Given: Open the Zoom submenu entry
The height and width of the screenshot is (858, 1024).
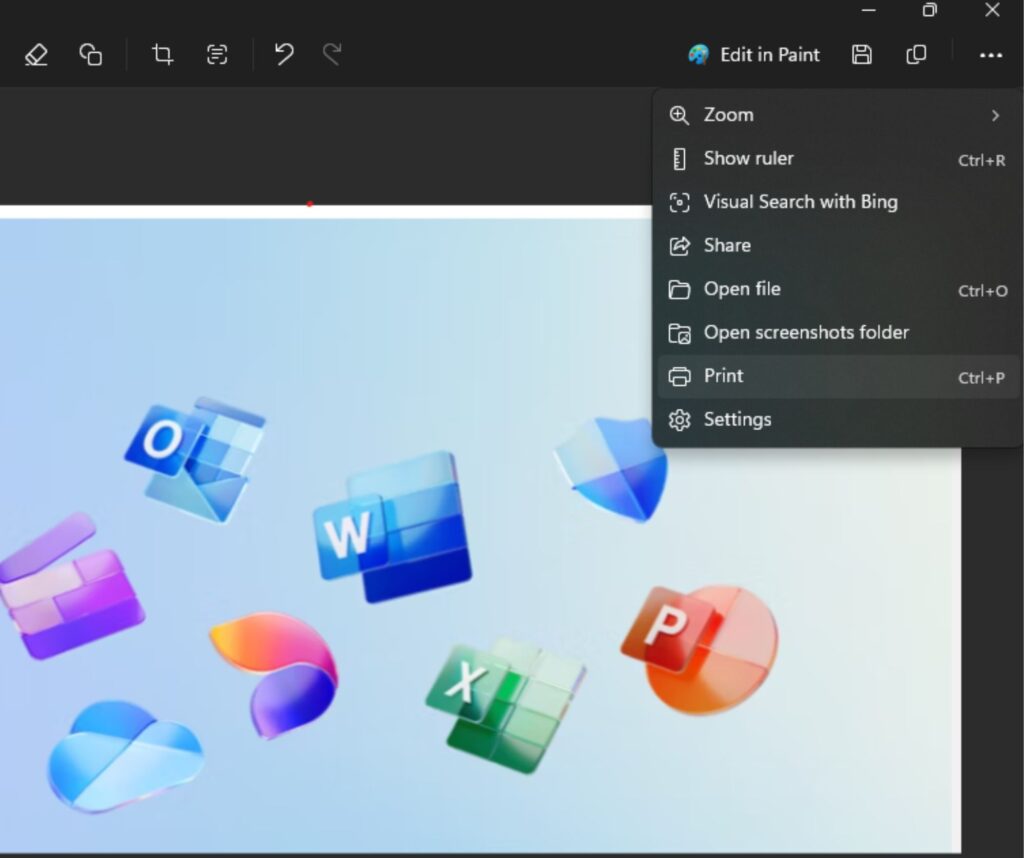Looking at the screenshot, I should 838,115.
